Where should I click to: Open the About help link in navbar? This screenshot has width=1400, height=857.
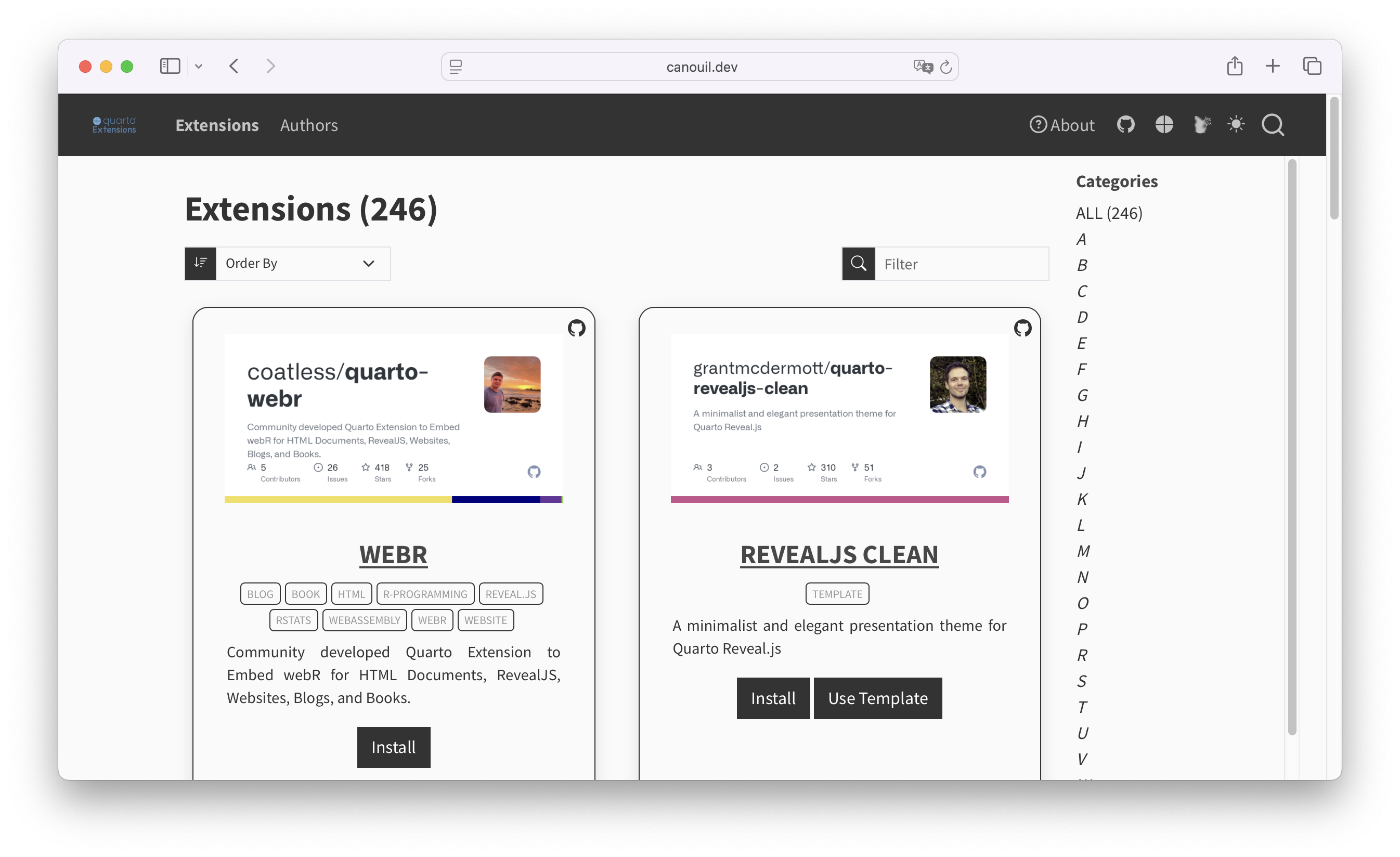(x=1061, y=125)
